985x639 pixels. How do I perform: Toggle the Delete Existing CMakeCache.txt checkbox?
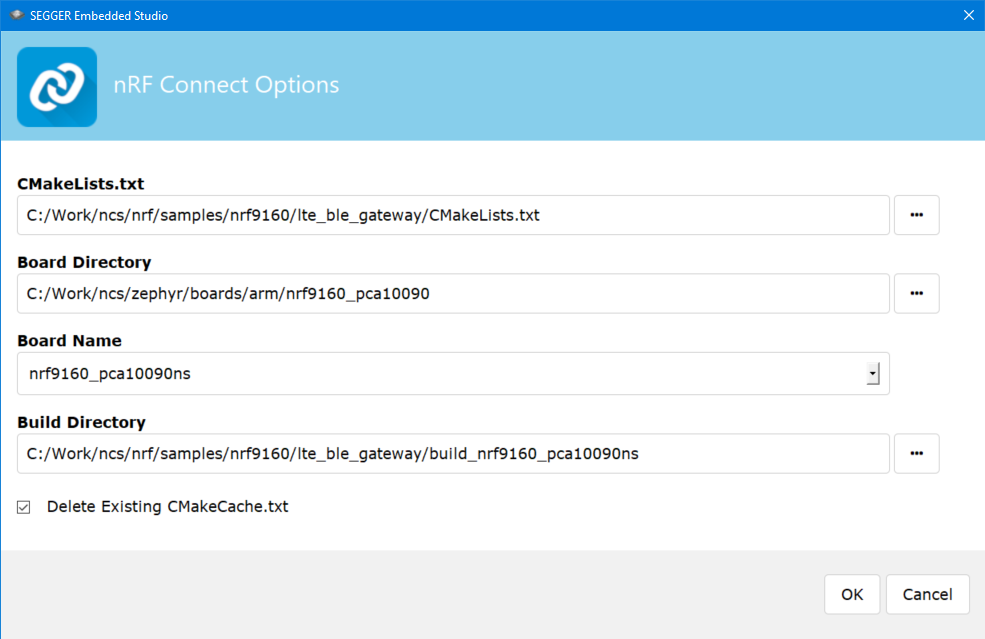coord(24,507)
